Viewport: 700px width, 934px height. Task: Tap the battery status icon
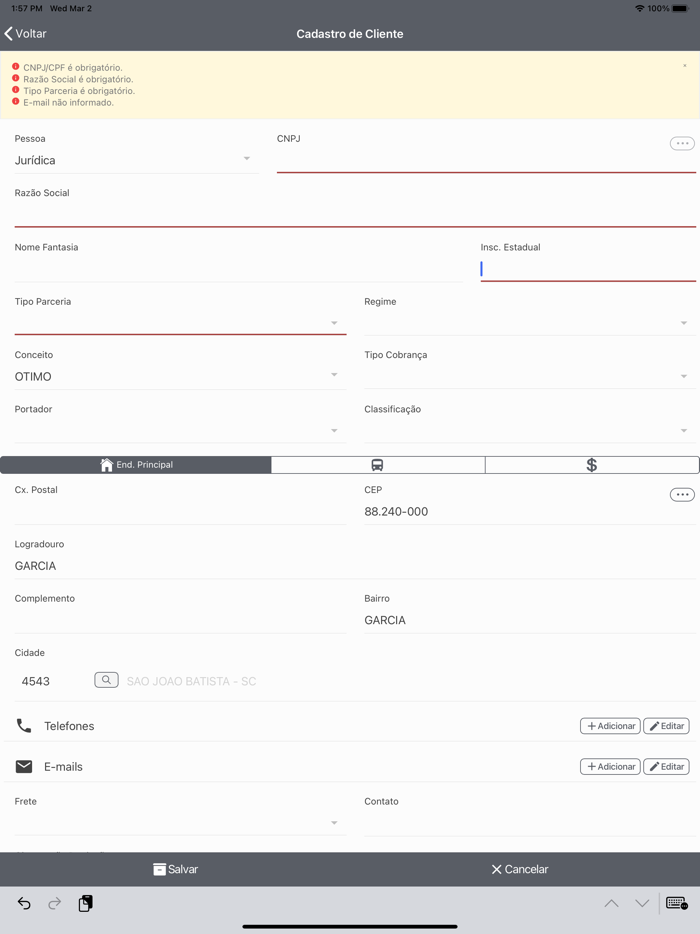[680, 8]
